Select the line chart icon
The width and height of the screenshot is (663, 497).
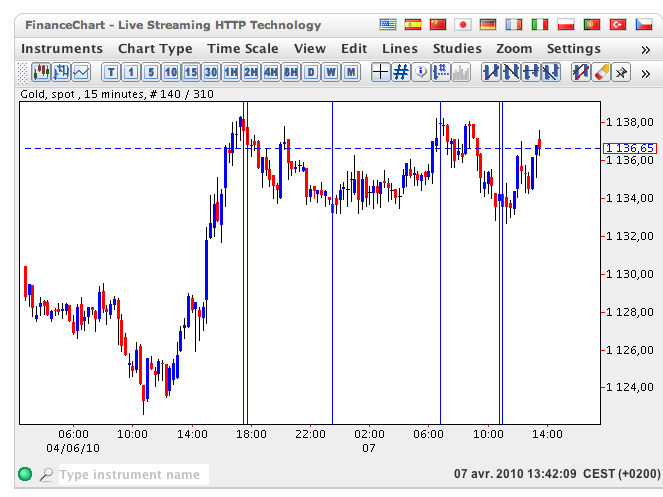point(80,72)
